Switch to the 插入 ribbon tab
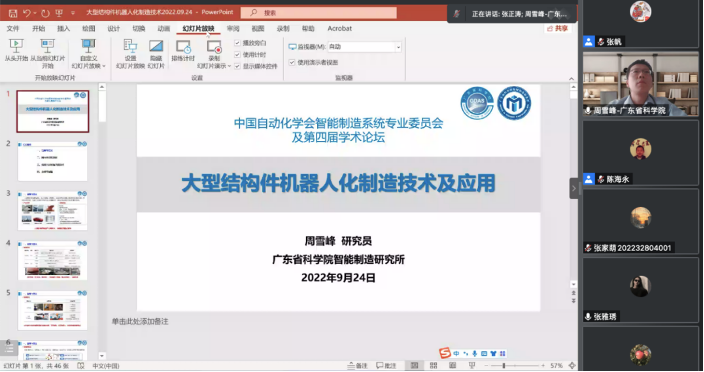Image resolution: width=704 pixels, height=372 pixels. click(x=63, y=28)
